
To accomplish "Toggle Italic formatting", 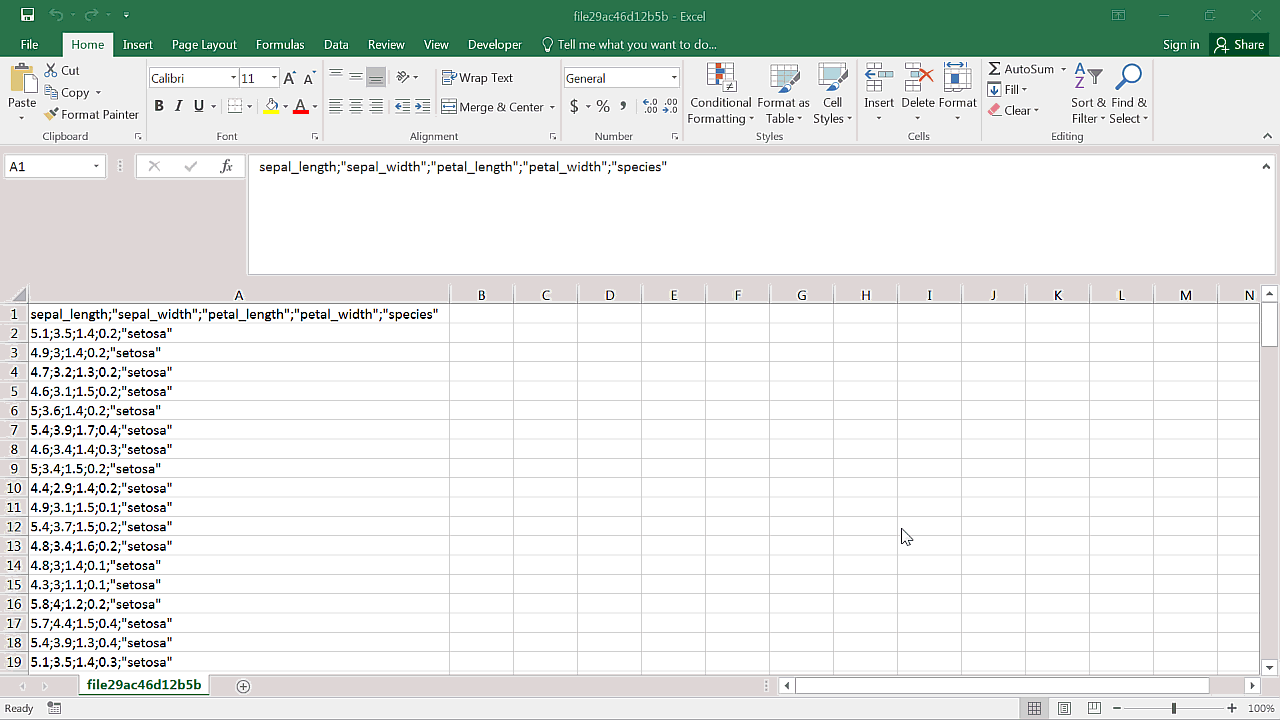I will tap(179, 106).
